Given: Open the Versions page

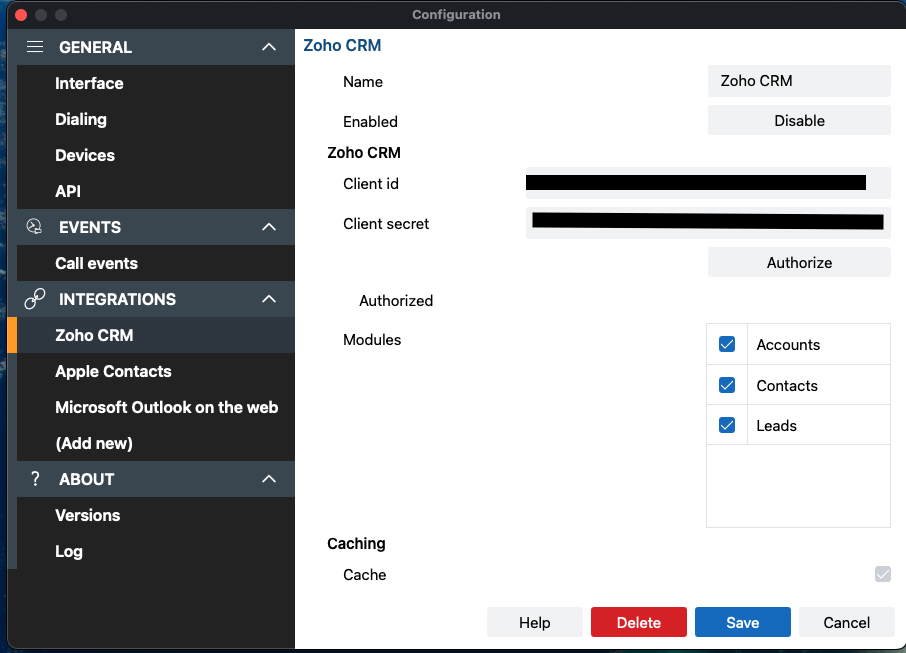Looking at the screenshot, I should tap(156, 515).
